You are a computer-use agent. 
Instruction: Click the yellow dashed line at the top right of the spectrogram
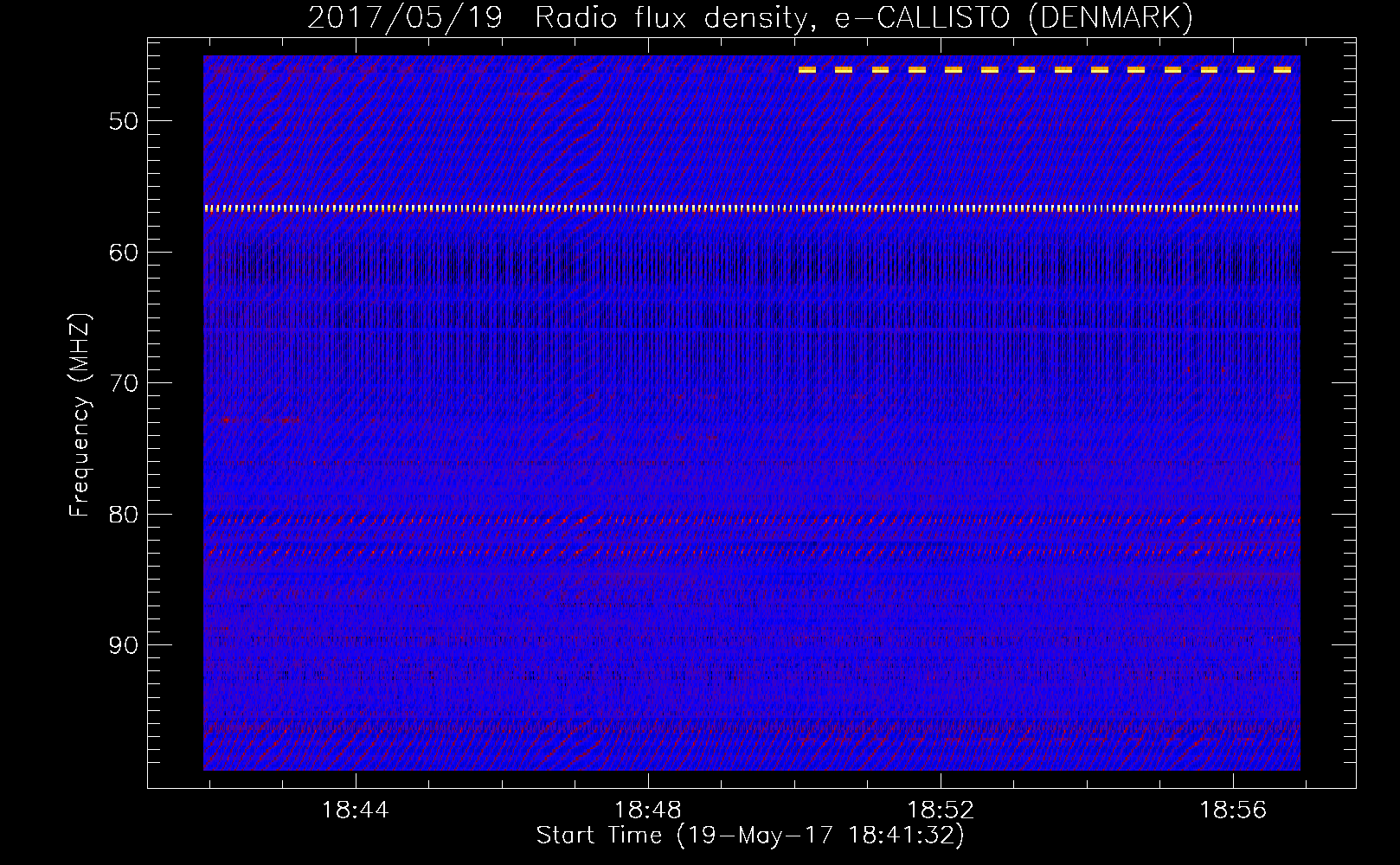1045,69
